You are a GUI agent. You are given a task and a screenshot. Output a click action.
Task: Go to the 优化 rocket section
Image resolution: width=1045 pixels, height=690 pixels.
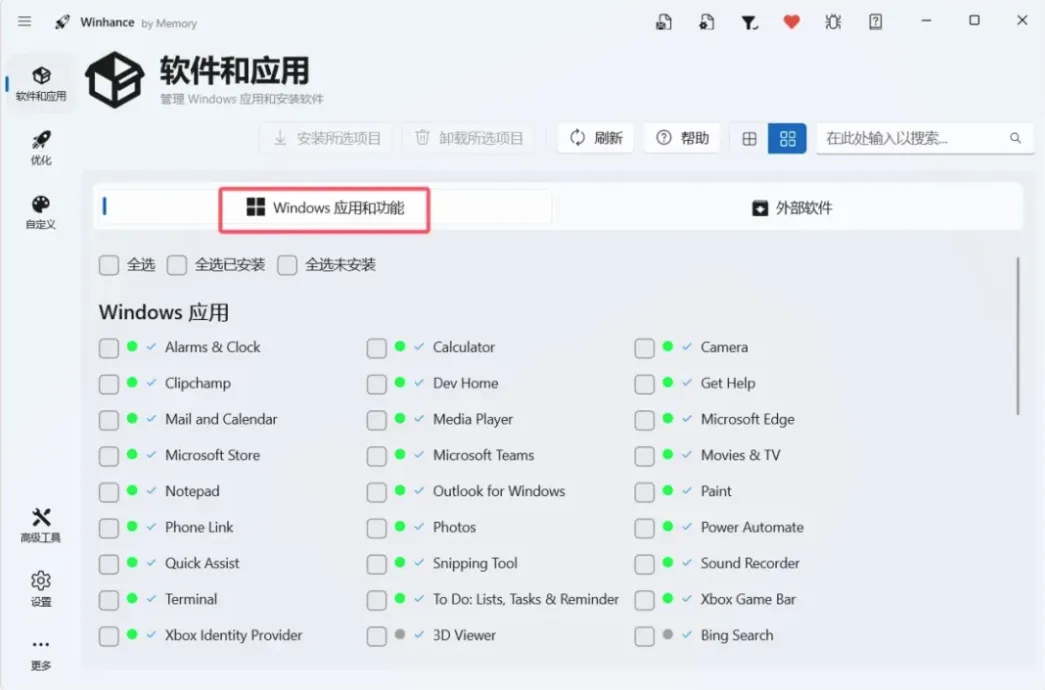click(x=41, y=148)
